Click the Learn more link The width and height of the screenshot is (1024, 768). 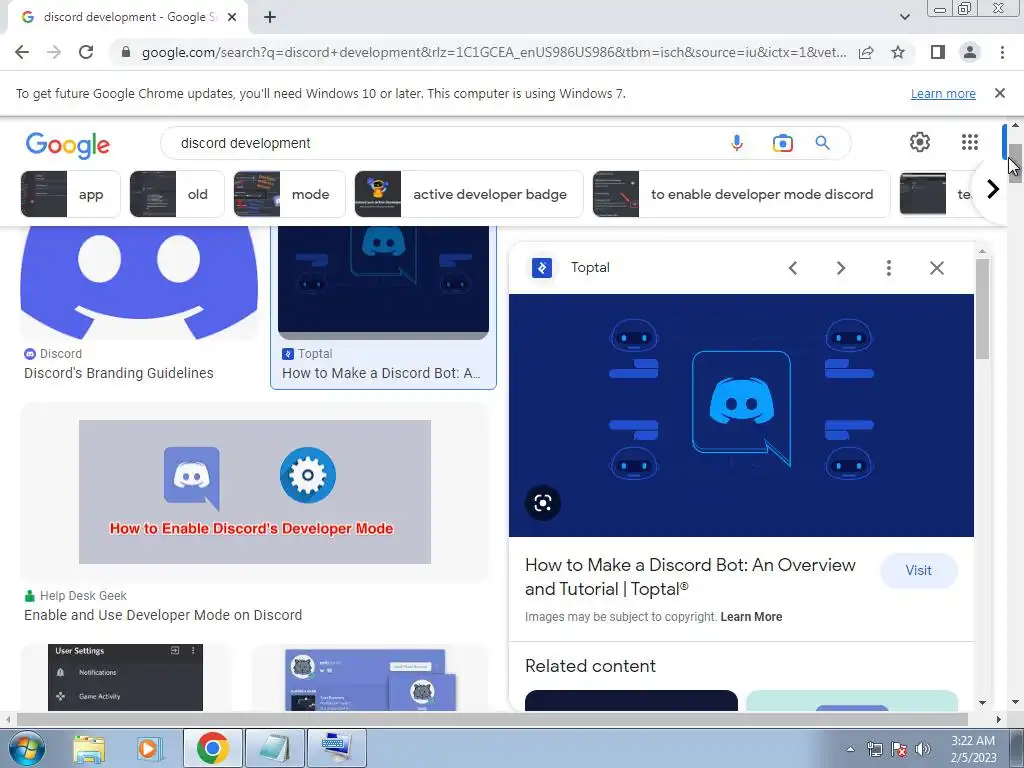click(943, 93)
